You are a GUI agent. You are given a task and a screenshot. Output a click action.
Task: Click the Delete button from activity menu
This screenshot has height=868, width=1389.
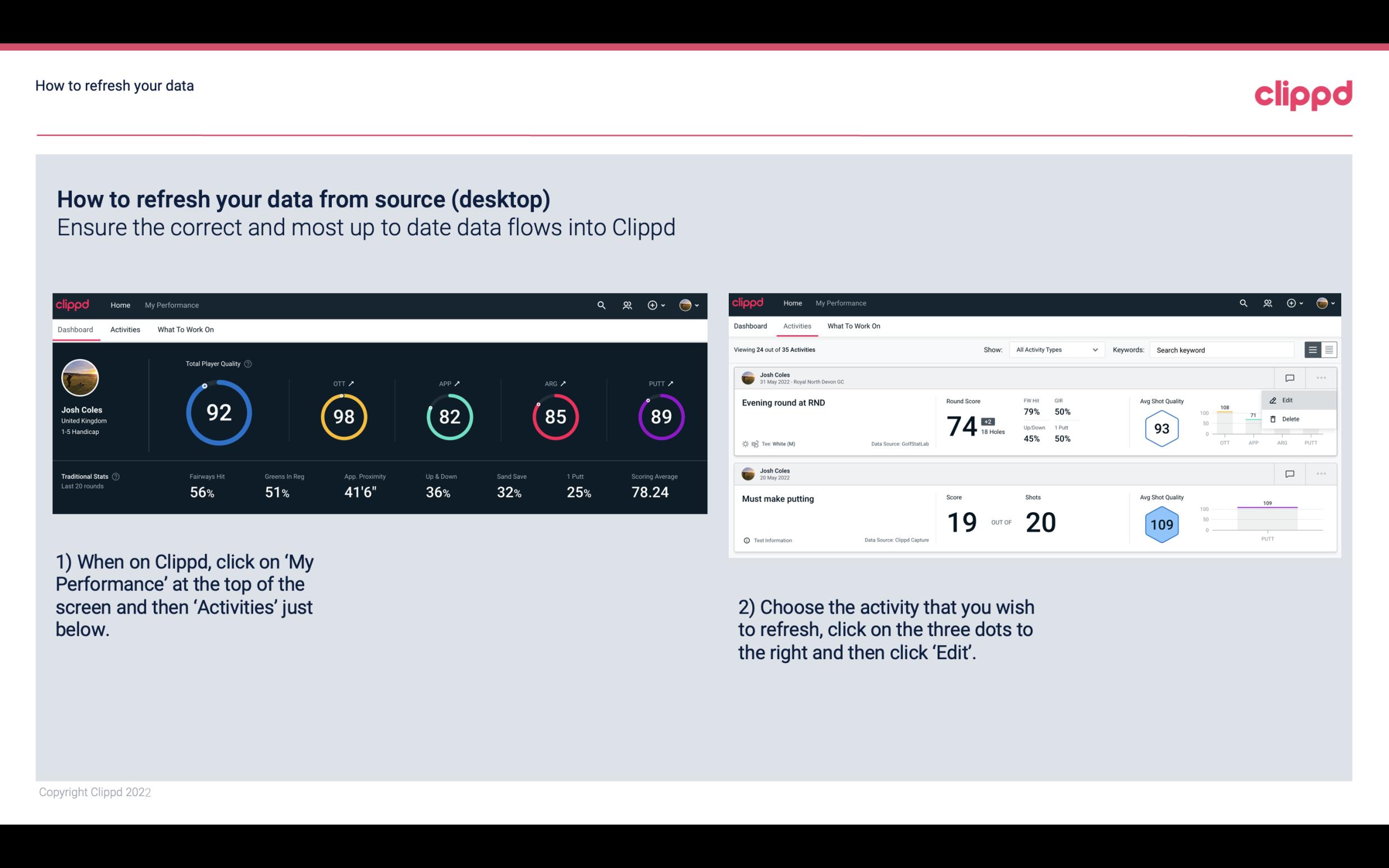coord(1289,418)
